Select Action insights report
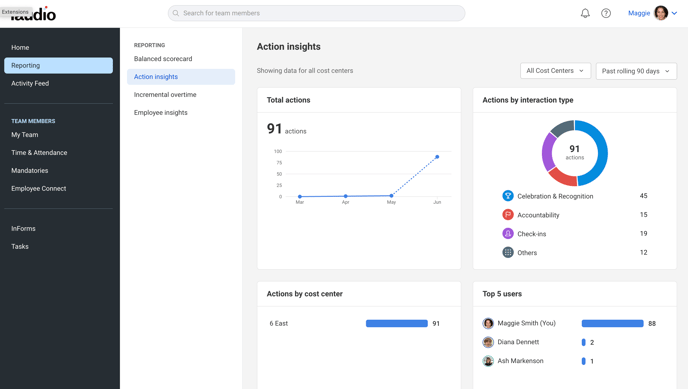 181,77
